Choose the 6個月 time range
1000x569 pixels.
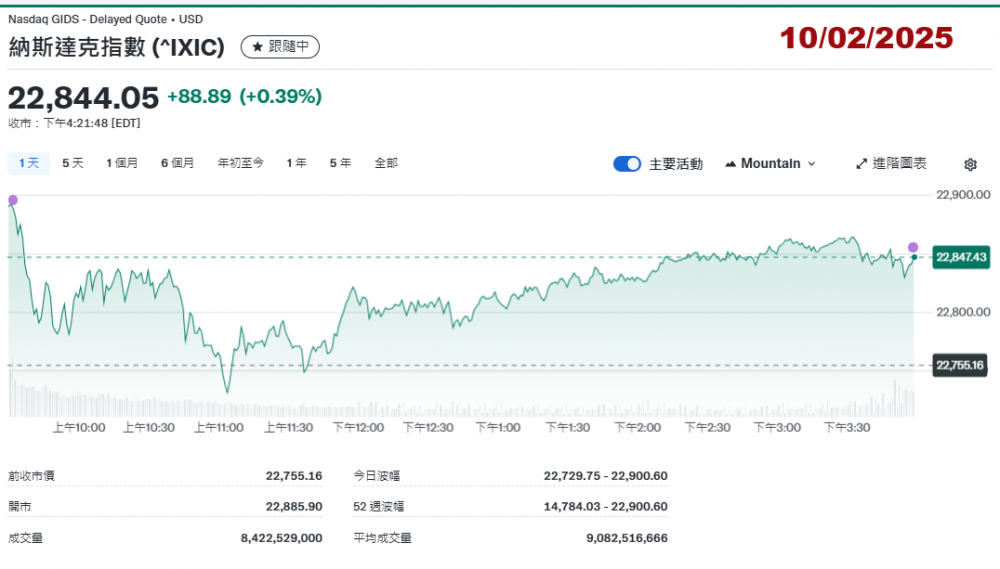[x=177, y=163]
